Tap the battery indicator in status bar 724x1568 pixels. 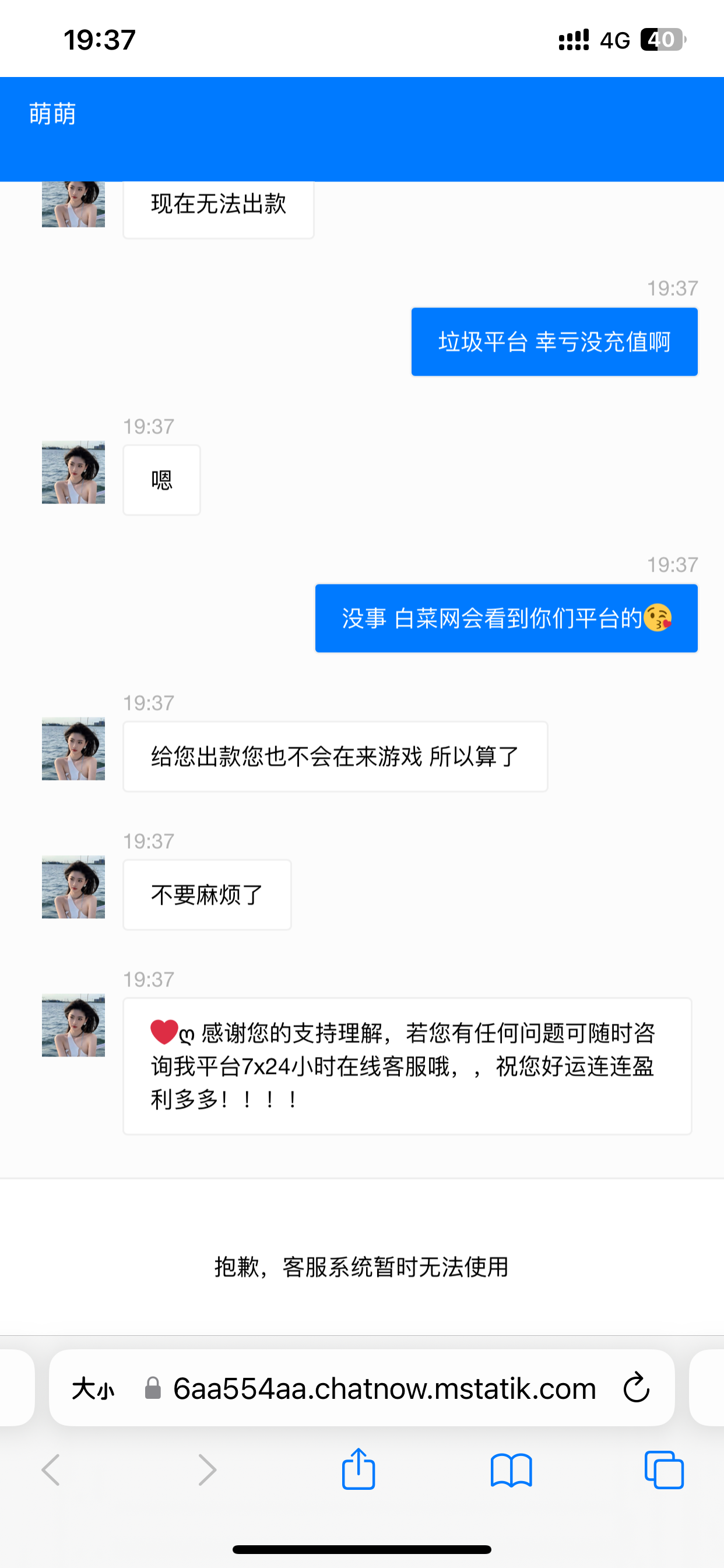pyautogui.click(x=663, y=40)
